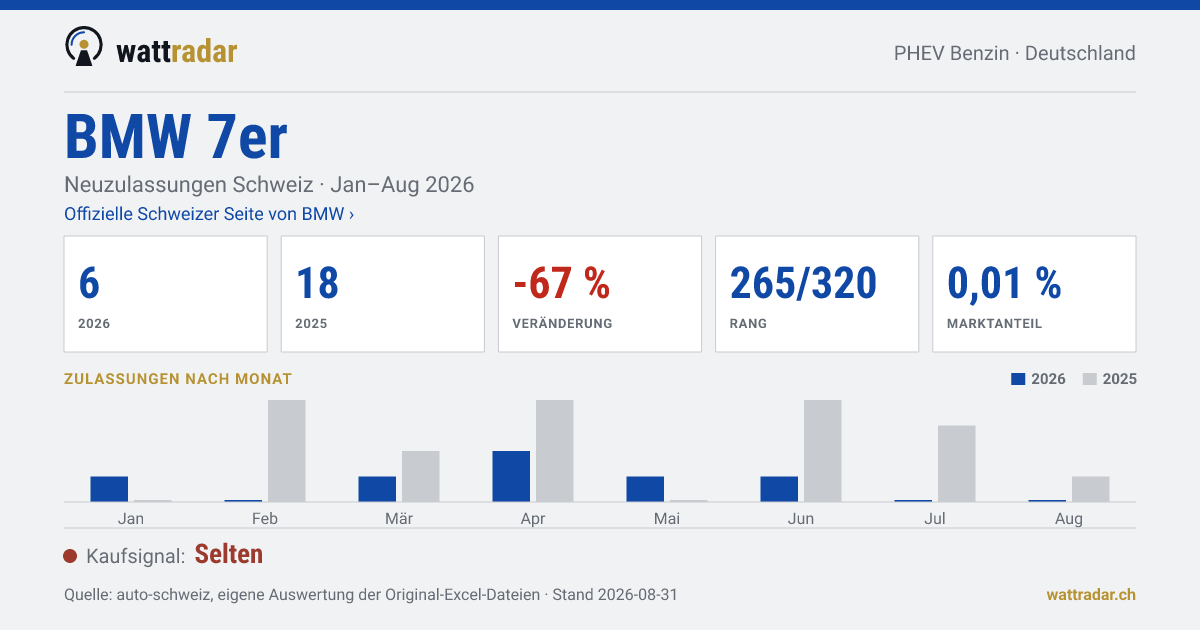Click the red Kaufsignal indicator dot

[70, 556]
